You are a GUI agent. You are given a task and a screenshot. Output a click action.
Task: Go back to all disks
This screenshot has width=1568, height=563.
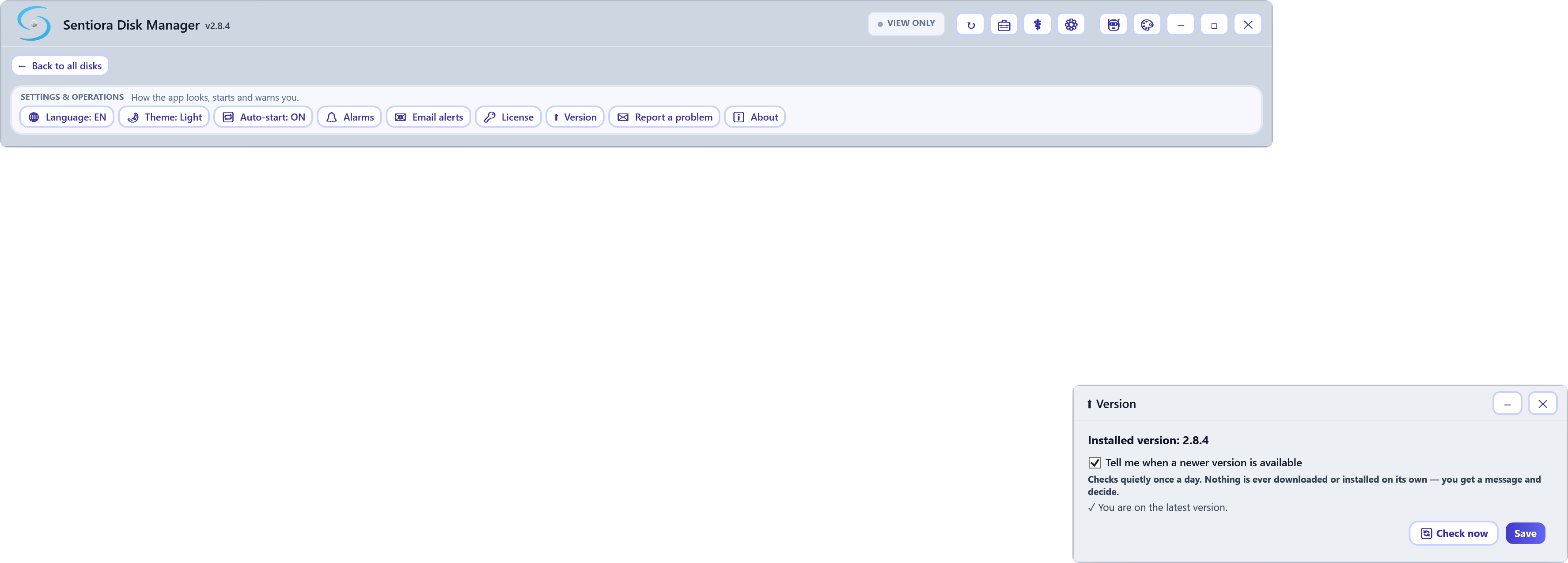click(x=60, y=66)
